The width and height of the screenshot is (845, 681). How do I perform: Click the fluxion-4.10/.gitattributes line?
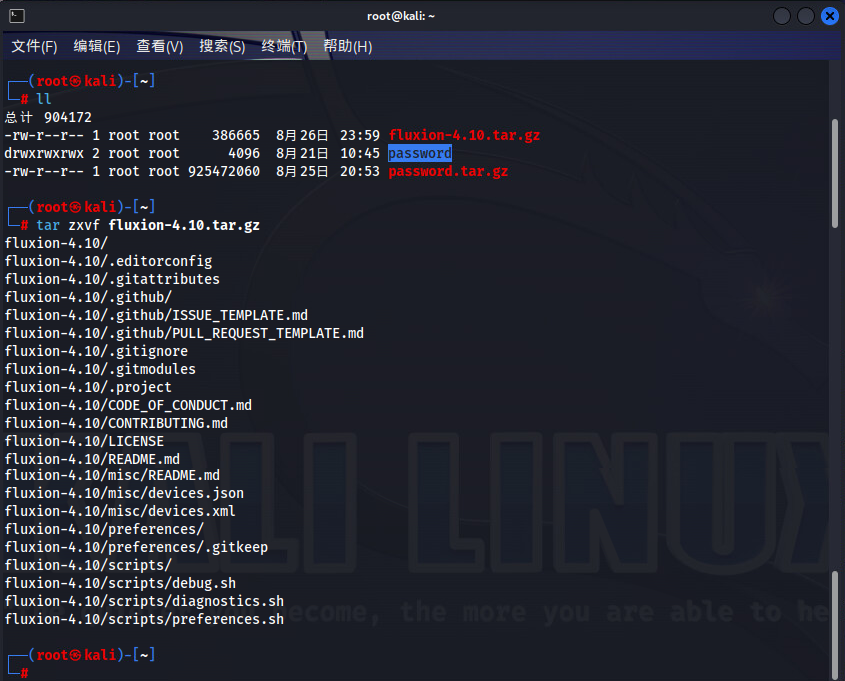click(112, 279)
